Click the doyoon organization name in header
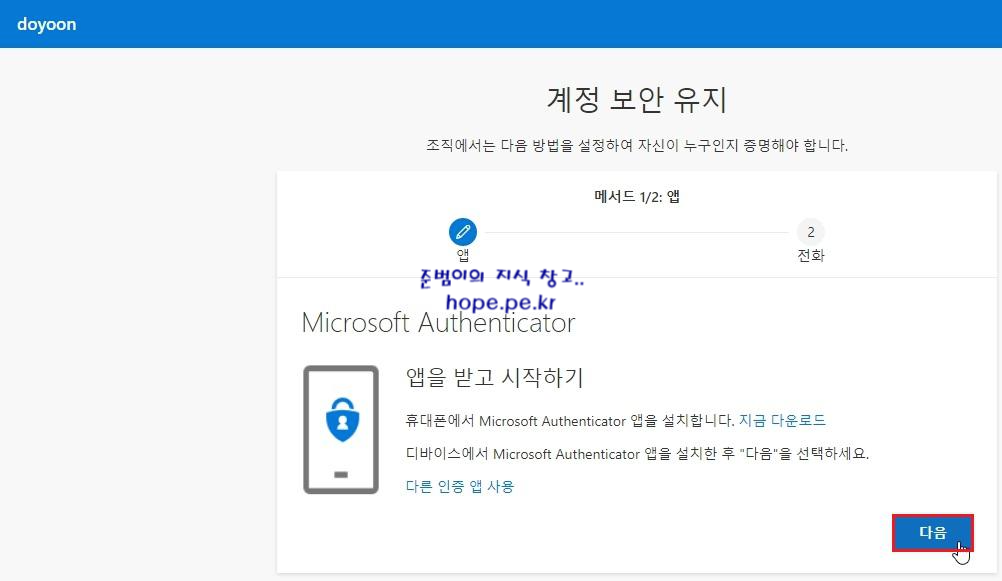The height and width of the screenshot is (581, 1002). point(47,24)
